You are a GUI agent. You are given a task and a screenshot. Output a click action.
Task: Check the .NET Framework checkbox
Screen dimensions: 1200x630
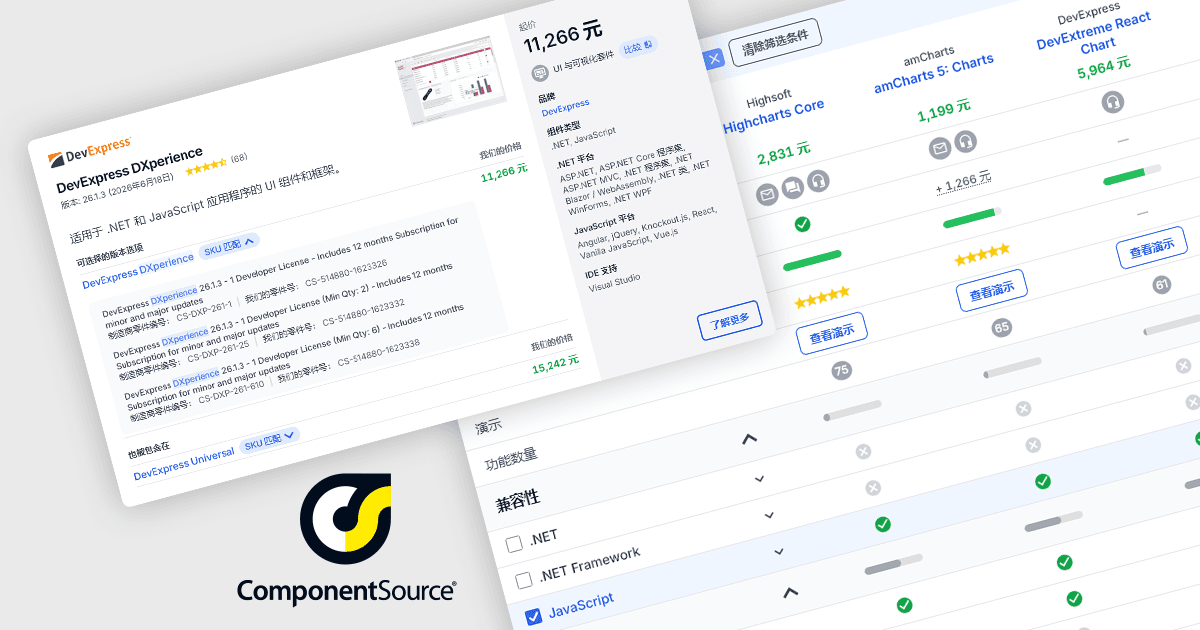coord(523,580)
